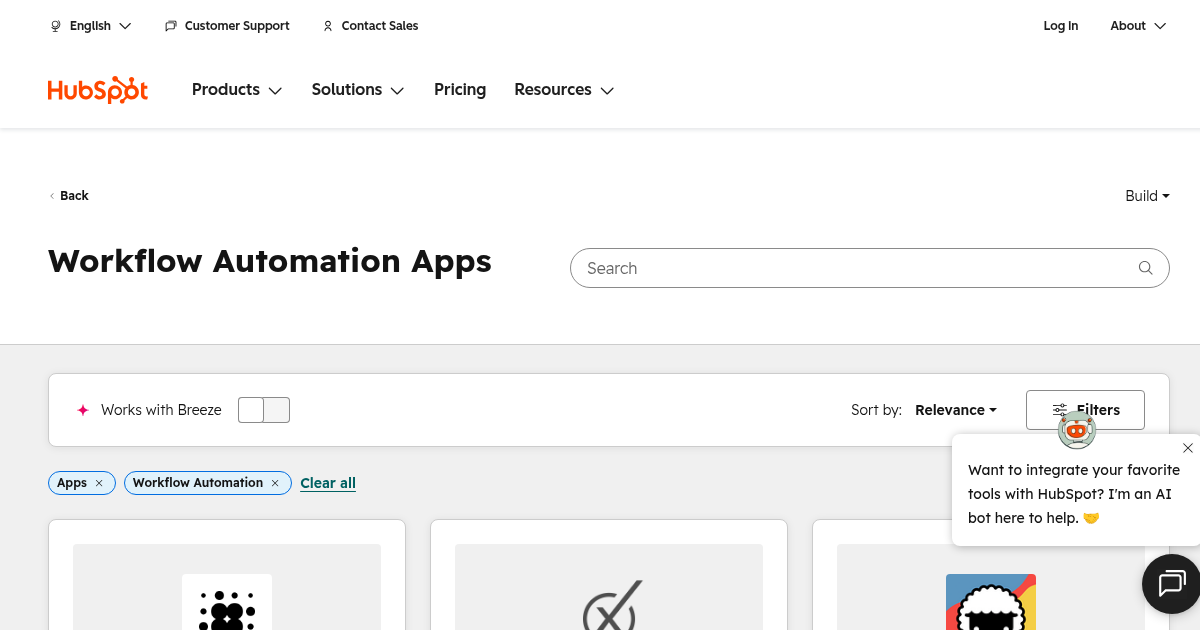Expand the About menu
This screenshot has width=1200, height=630.
click(1138, 26)
